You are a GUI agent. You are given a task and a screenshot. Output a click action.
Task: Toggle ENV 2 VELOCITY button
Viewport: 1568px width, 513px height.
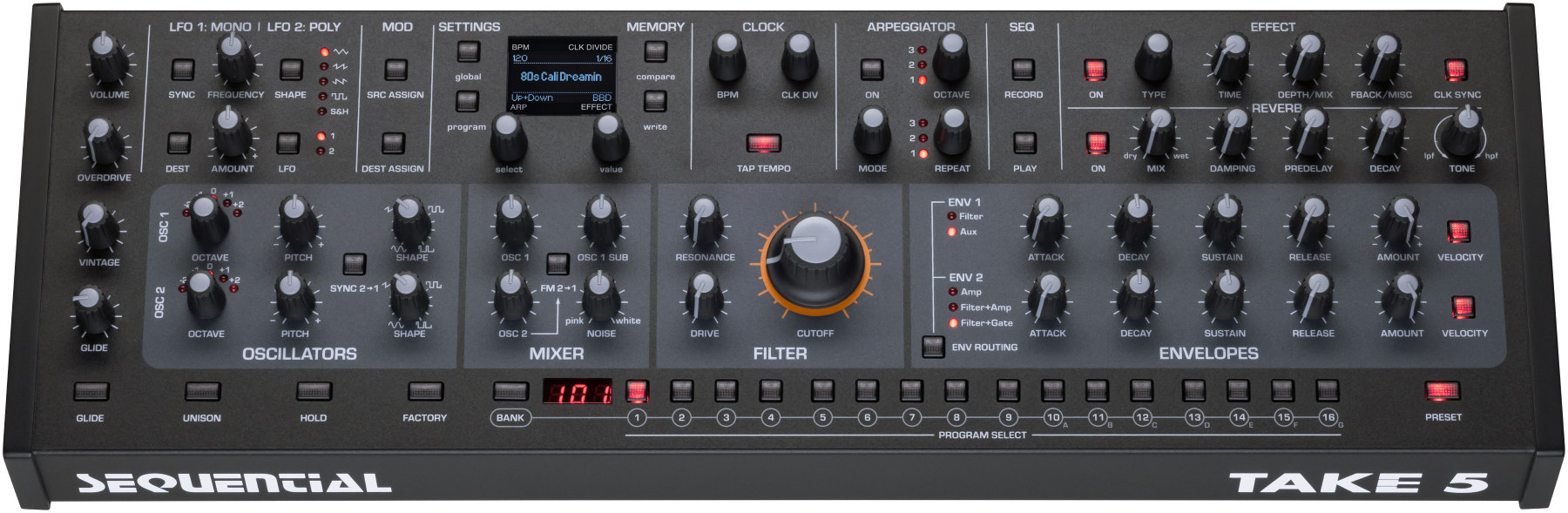[1463, 307]
